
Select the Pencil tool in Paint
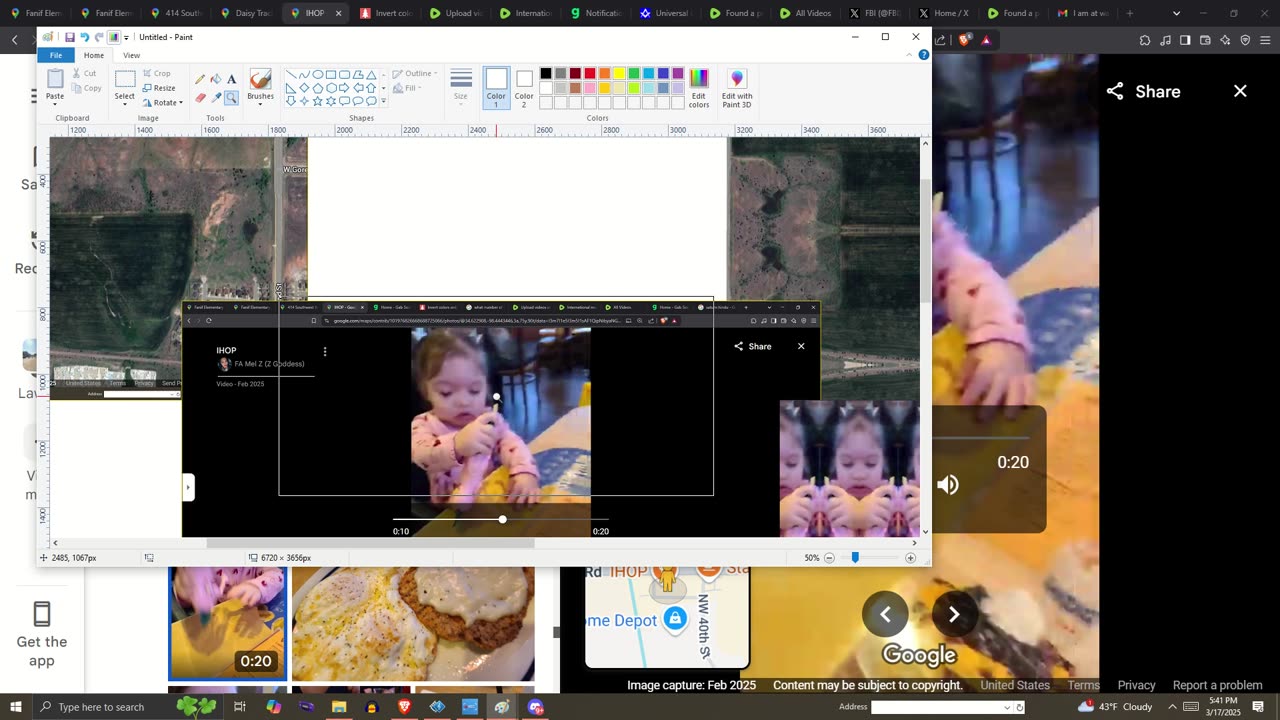[200, 79]
